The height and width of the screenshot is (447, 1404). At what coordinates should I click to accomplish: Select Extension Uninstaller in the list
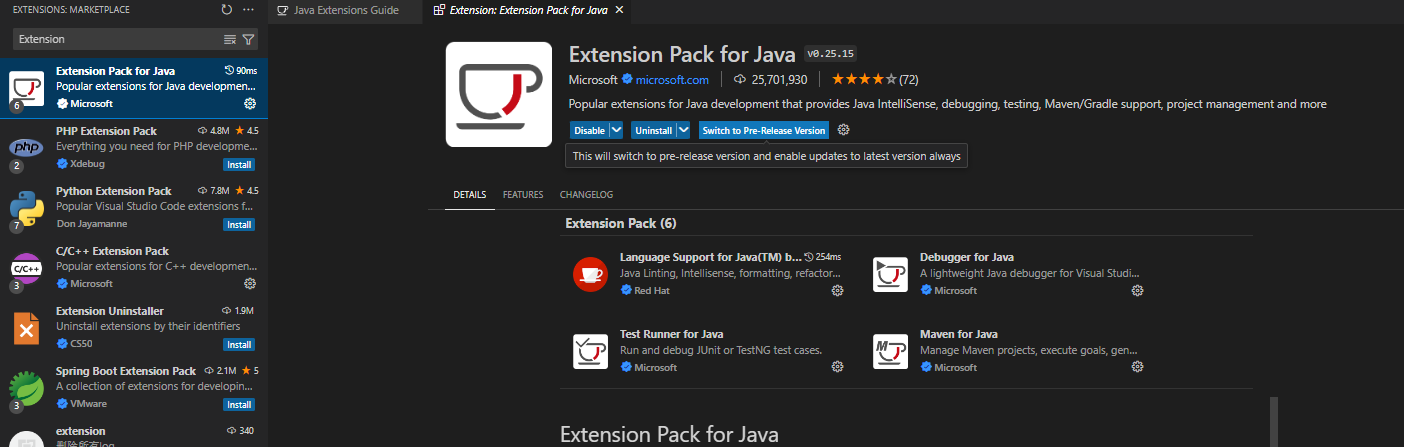pos(134,327)
